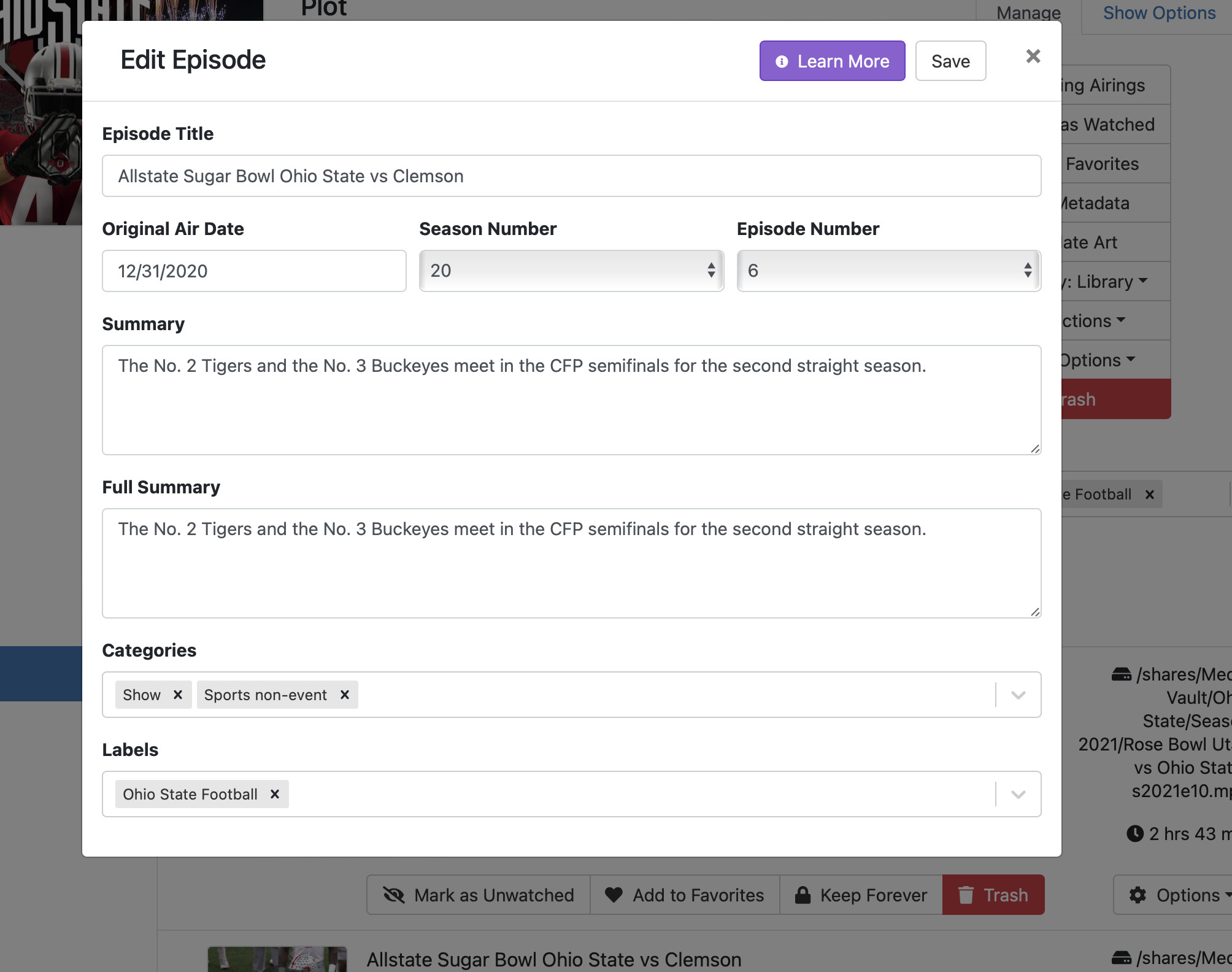Save the episode edits
The height and width of the screenshot is (972, 1232).
(950, 61)
